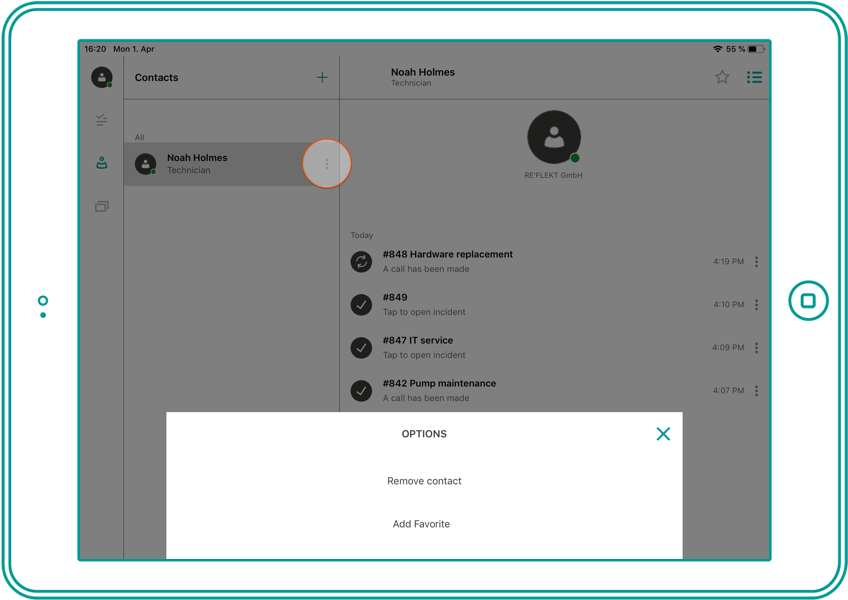This screenshot has height=600, width=848.
Task: Toggle the favorite star for Noah Holmes
Action: pos(722,77)
